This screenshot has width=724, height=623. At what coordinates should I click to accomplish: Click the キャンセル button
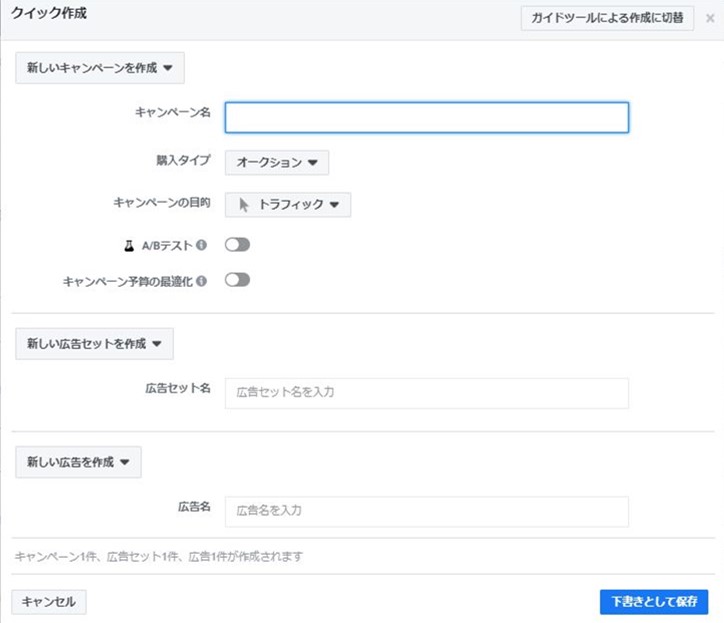48,602
